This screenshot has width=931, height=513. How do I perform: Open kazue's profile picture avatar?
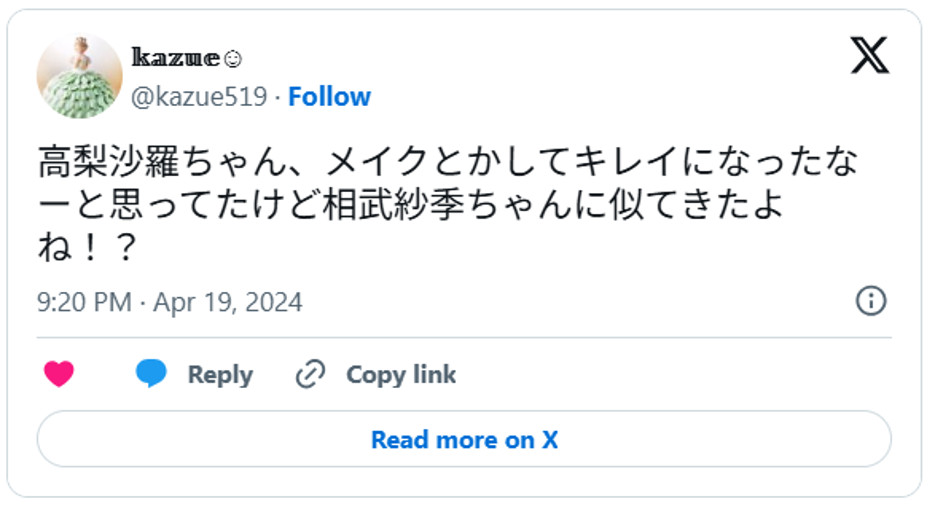point(79,76)
